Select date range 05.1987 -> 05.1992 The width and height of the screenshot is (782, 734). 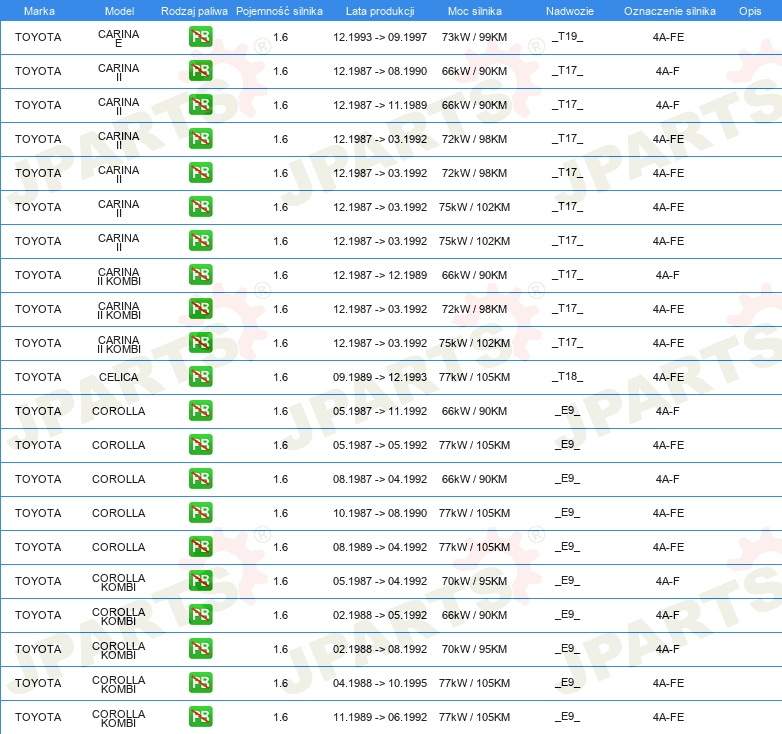(380, 445)
